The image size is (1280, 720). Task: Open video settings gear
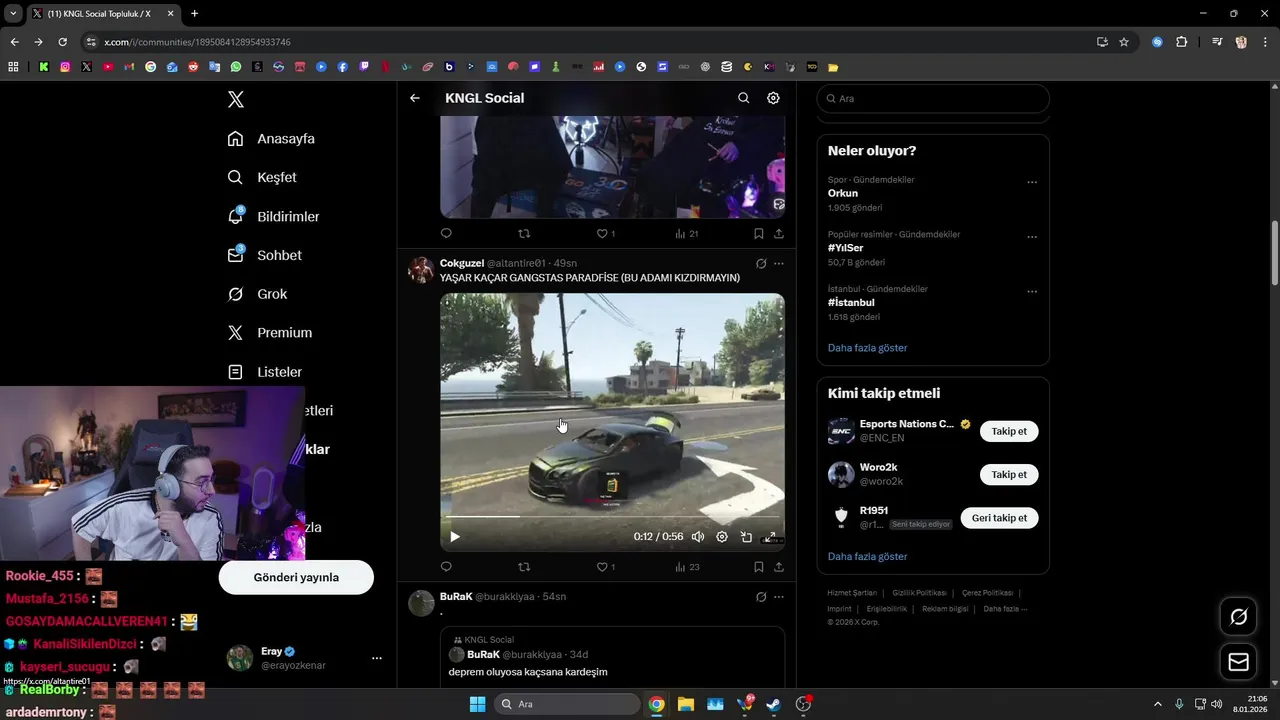(x=722, y=537)
